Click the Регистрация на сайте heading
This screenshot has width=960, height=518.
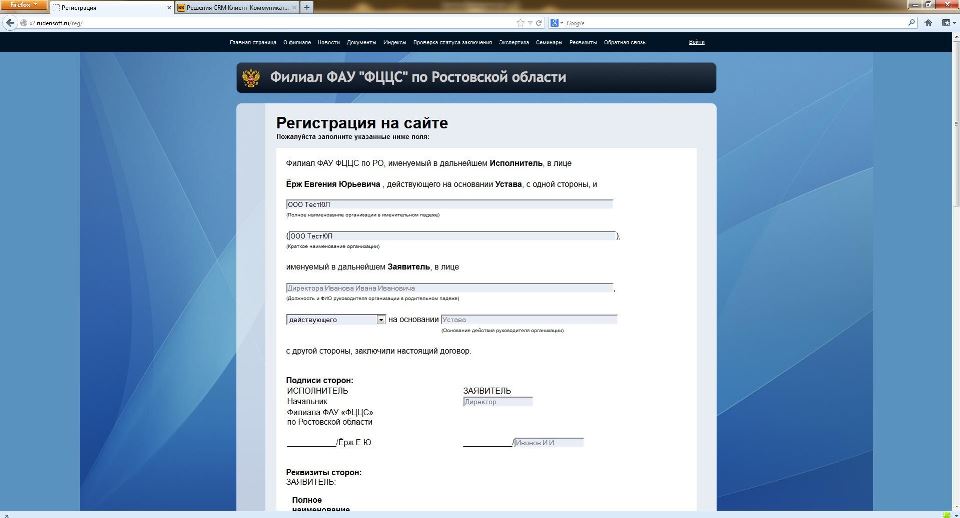362,123
